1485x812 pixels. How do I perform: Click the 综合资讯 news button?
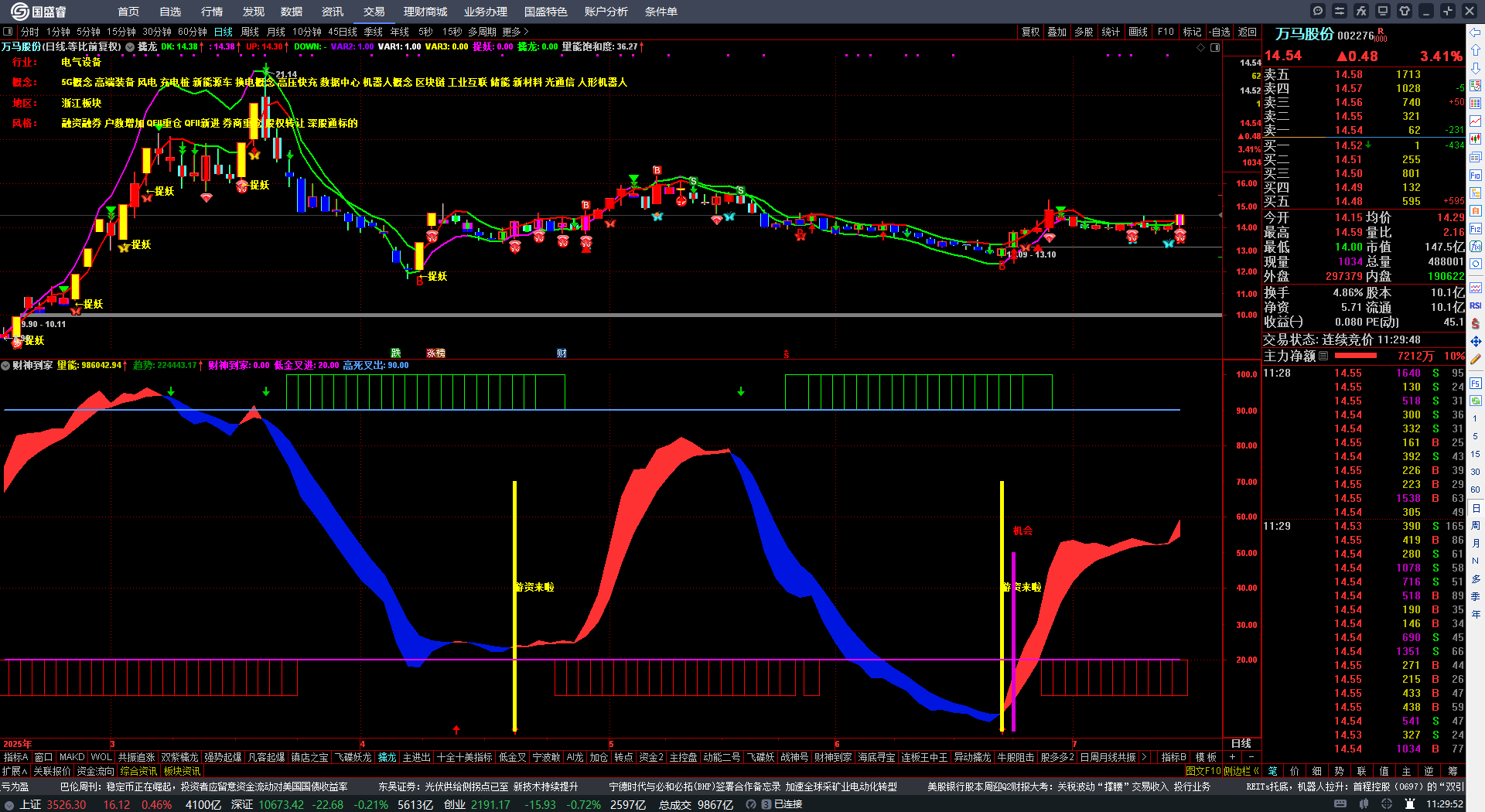[x=139, y=771]
